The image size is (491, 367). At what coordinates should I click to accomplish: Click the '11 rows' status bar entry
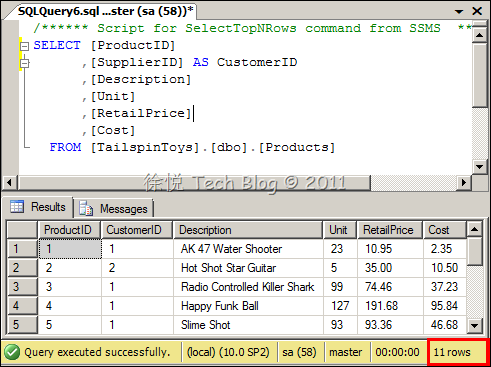pos(457,352)
